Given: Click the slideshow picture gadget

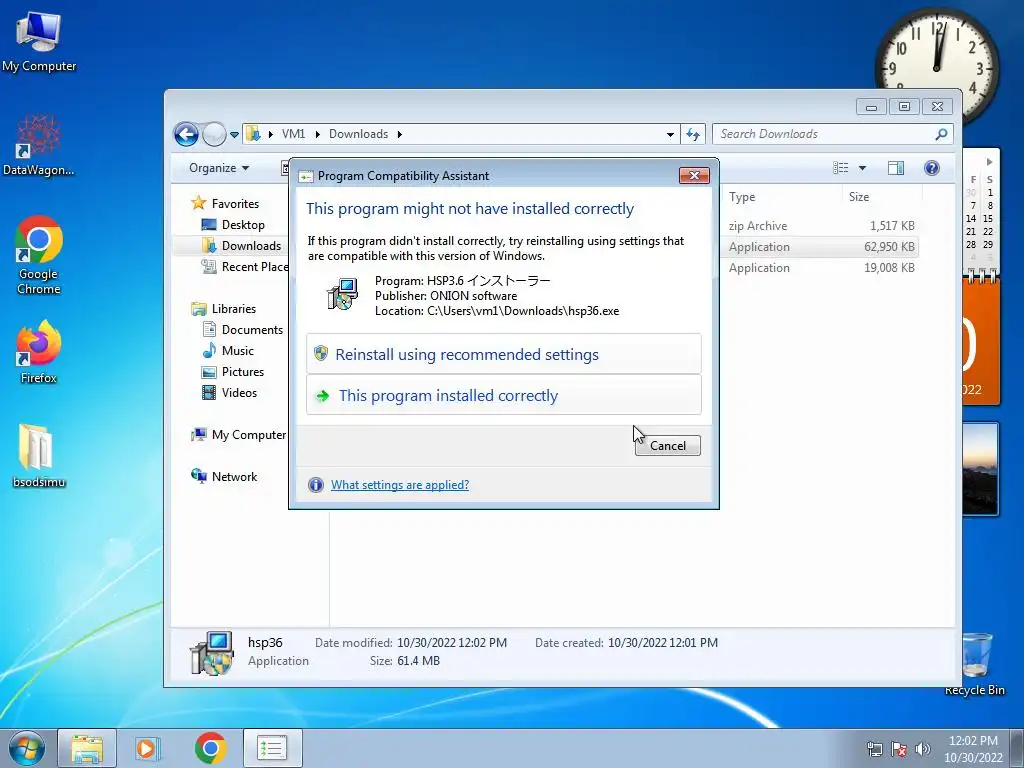Looking at the screenshot, I should 980,469.
